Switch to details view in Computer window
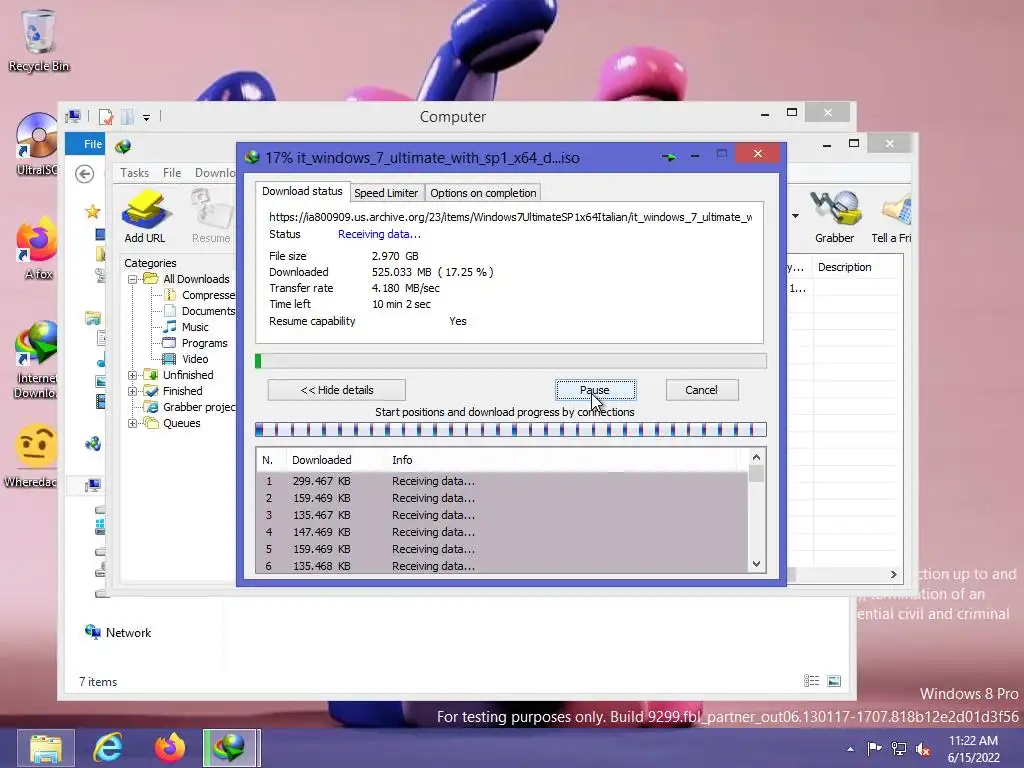This screenshot has height=768, width=1024. [811, 681]
